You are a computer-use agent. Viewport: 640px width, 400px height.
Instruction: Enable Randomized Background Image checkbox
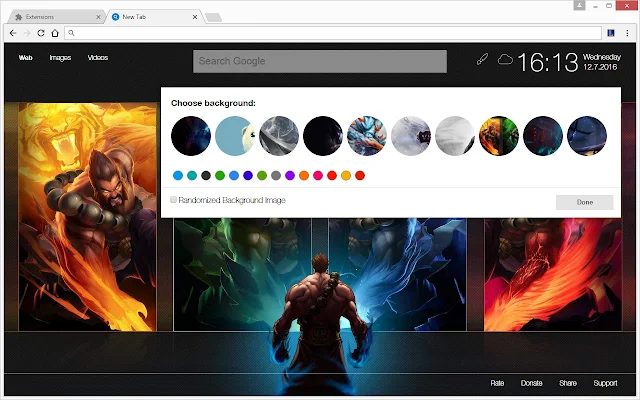(x=173, y=200)
